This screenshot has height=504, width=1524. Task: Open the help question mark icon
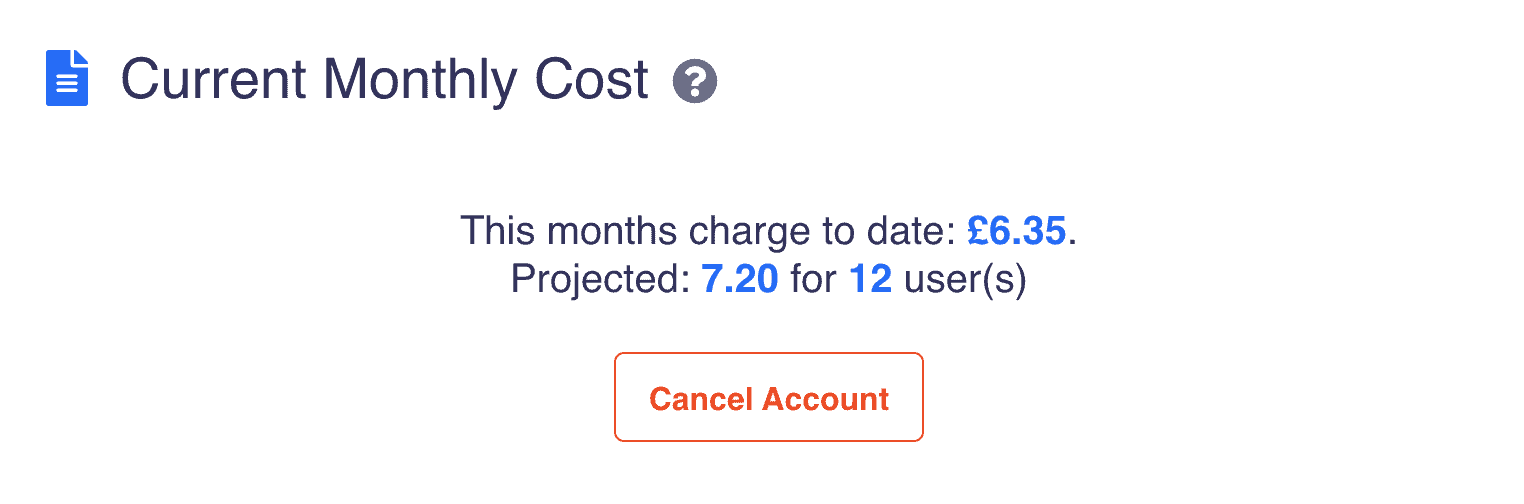coord(695,80)
